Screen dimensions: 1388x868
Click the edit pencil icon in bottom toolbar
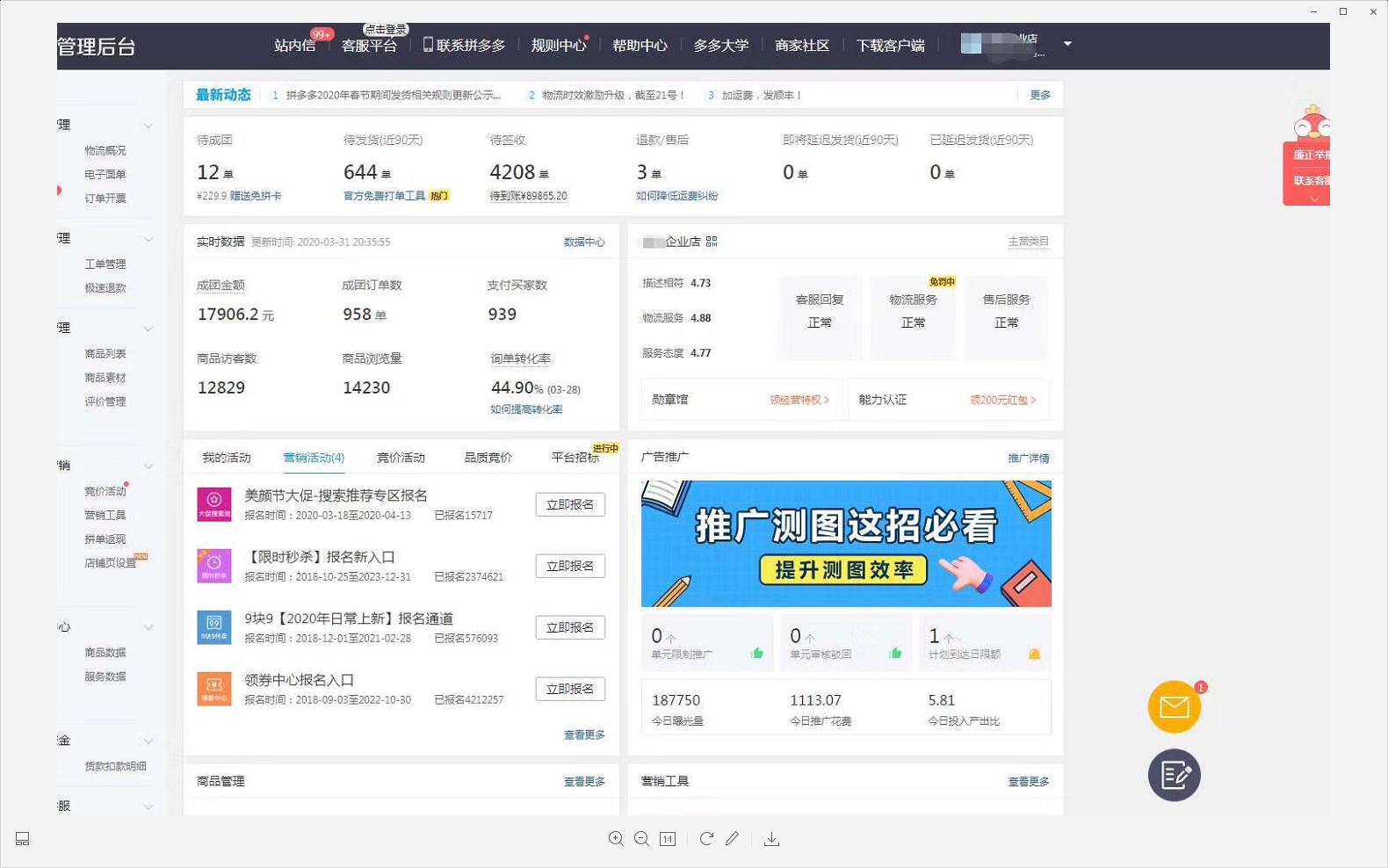pos(732,839)
